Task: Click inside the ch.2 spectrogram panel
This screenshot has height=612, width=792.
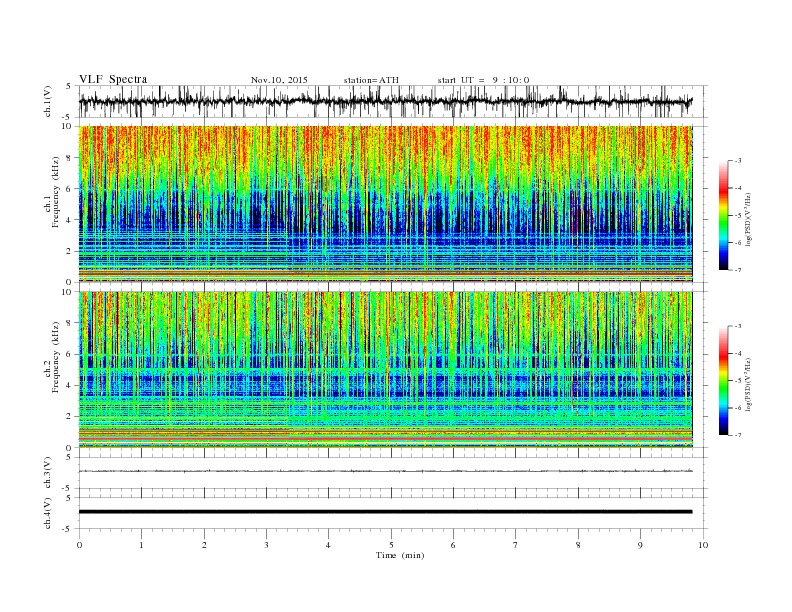Action: click(x=385, y=369)
